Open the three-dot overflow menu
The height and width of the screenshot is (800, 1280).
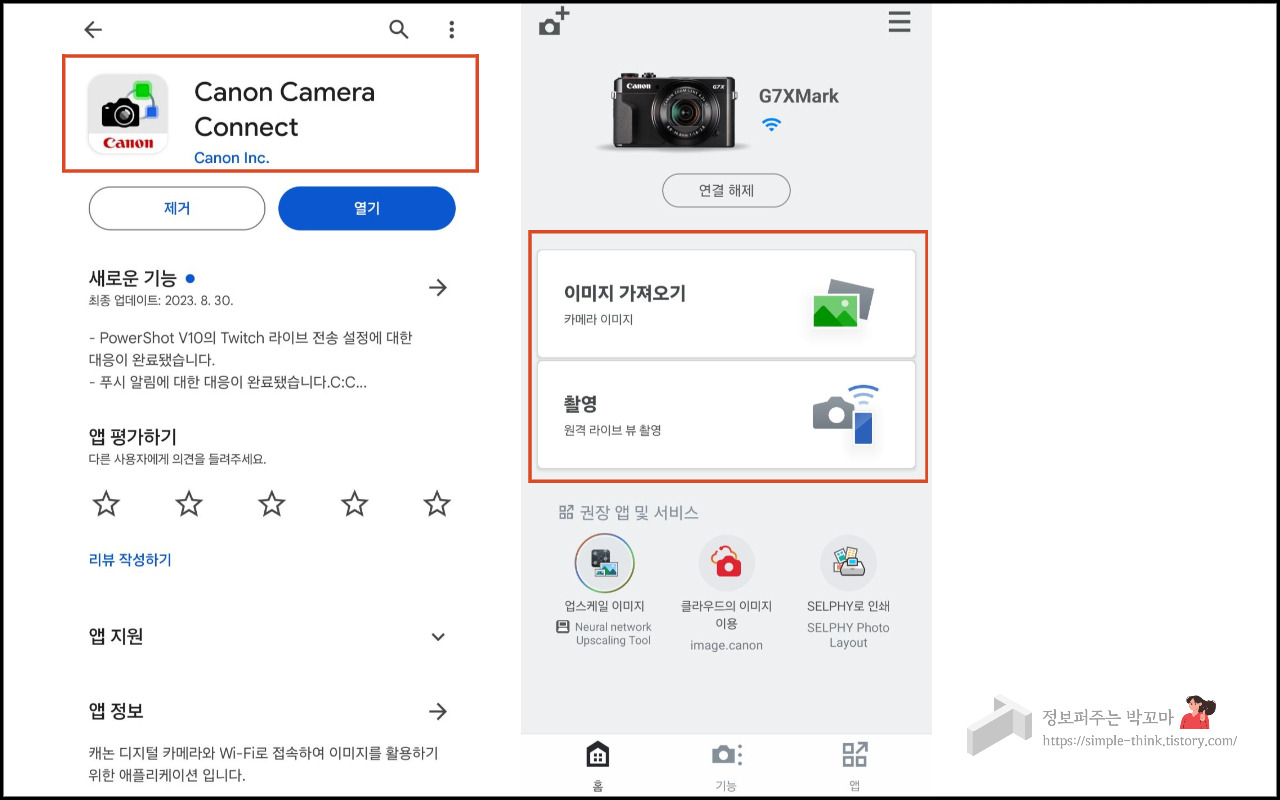453,30
